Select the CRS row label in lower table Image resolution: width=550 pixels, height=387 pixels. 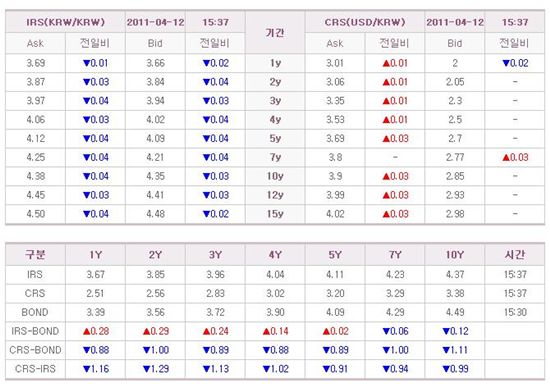(x=35, y=293)
